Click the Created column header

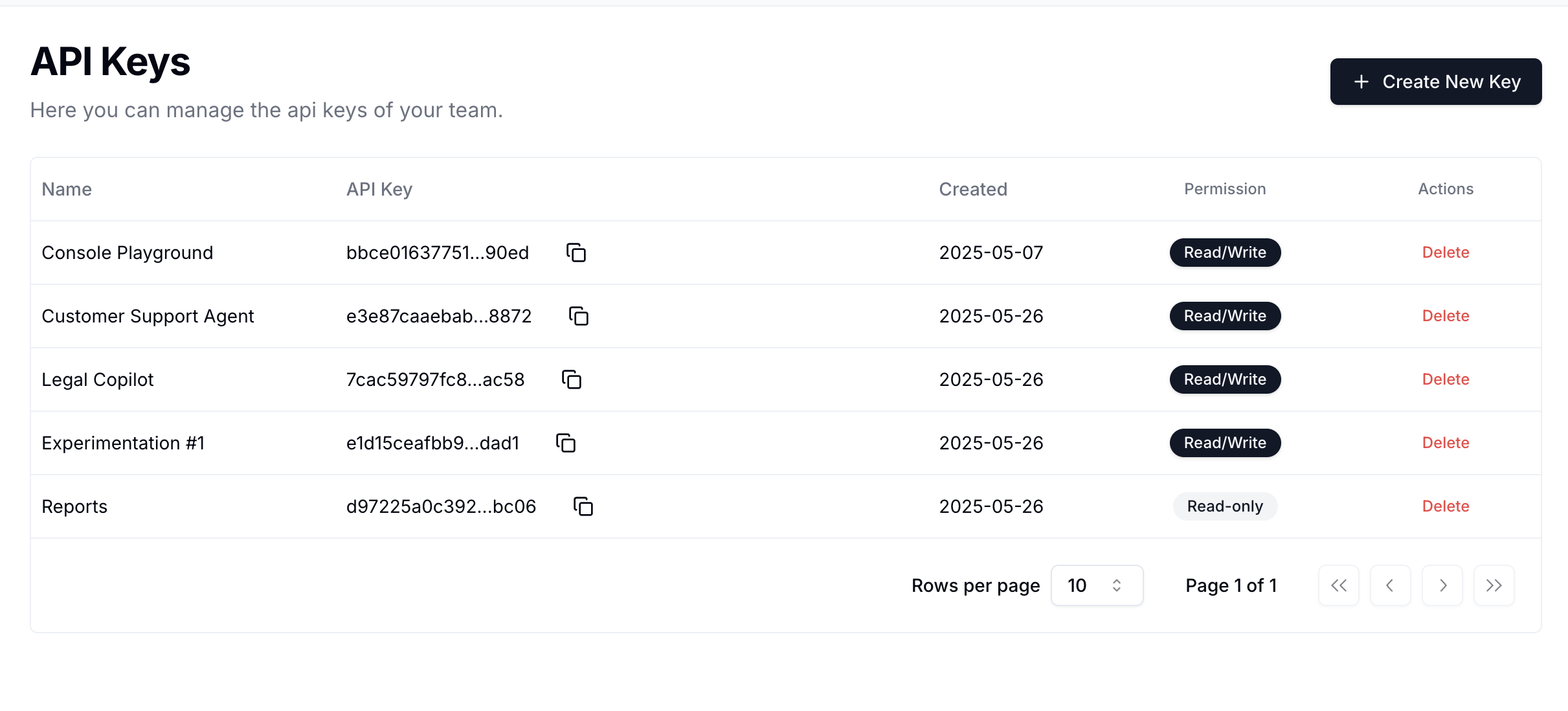click(972, 189)
